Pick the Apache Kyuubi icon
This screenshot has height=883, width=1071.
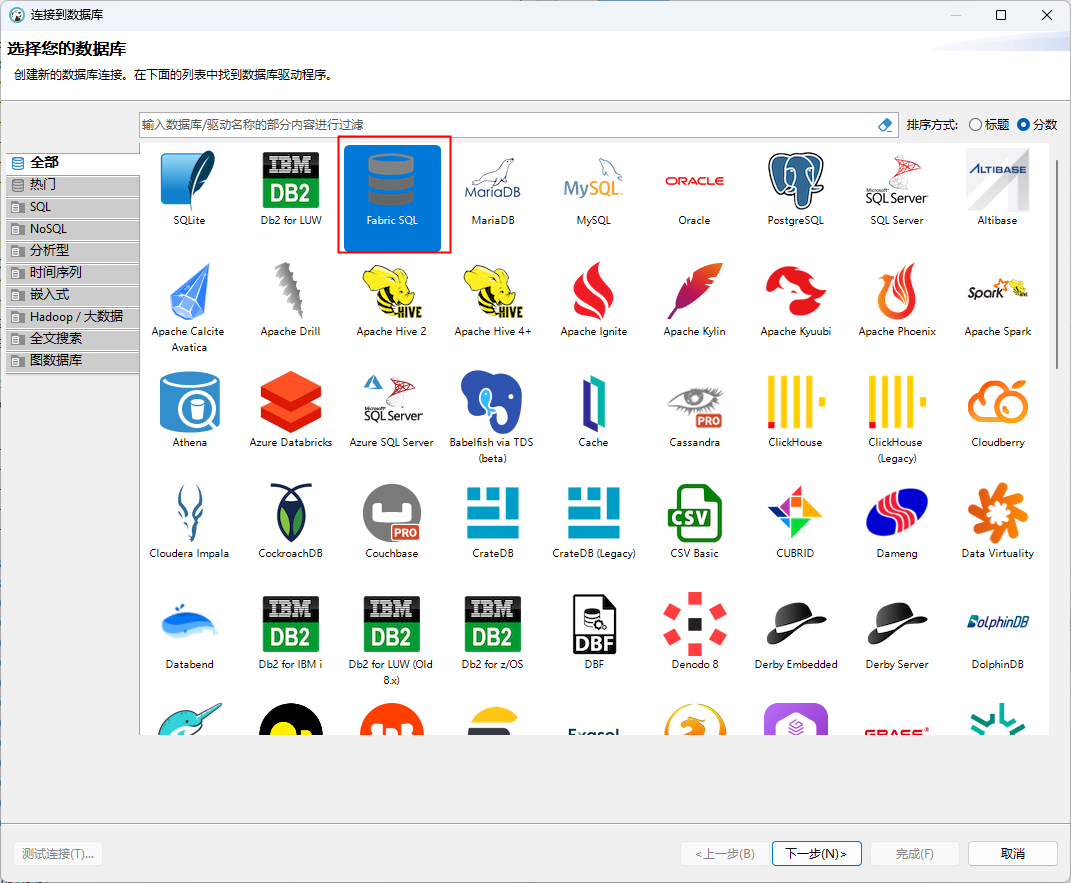tap(795, 292)
